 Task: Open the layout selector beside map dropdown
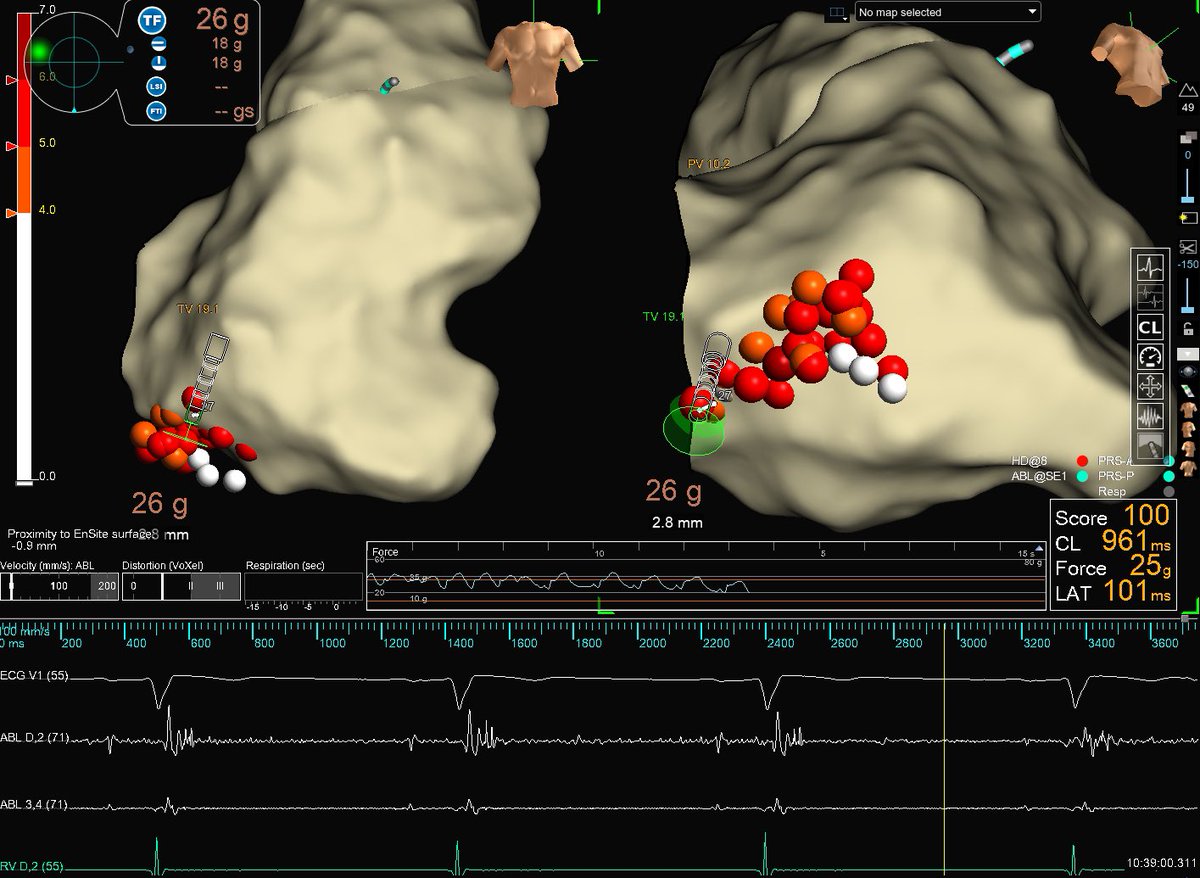pos(836,12)
